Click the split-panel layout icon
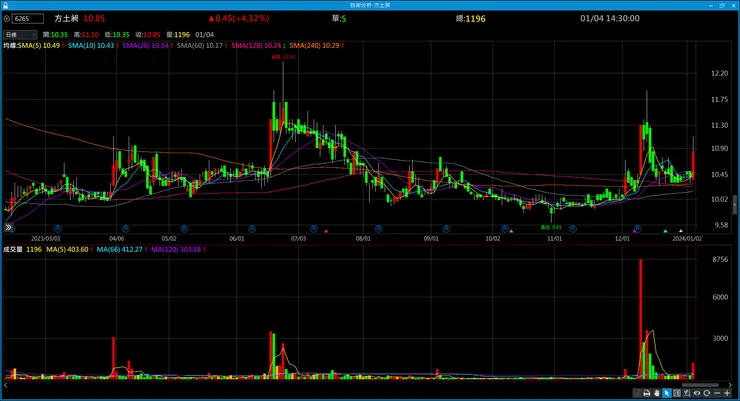The image size is (740, 401). tap(677, 393)
